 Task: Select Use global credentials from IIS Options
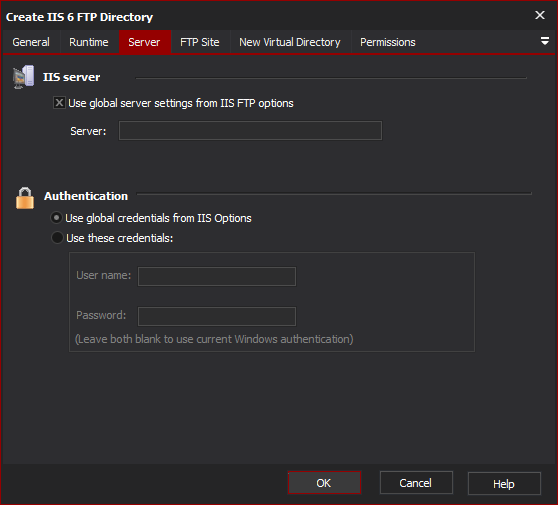coord(57,217)
